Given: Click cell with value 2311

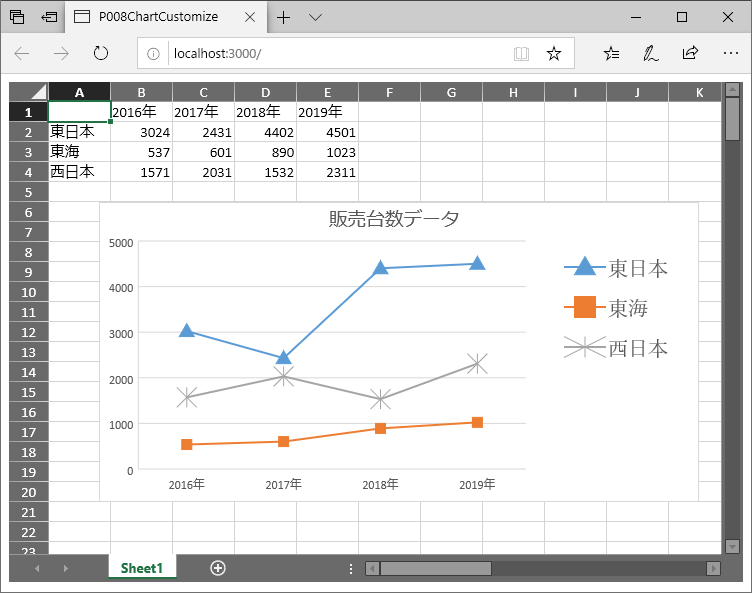Looking at the screenshot, I should tap(328, 172).
